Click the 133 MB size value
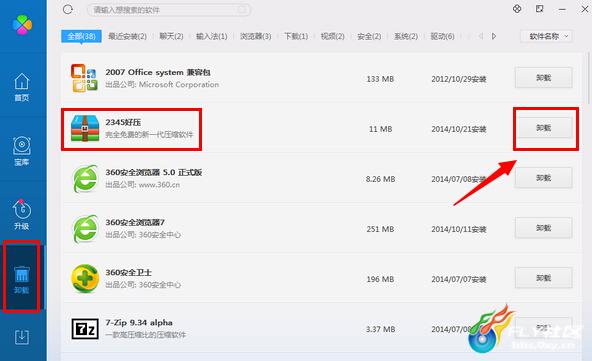Image resolution: width=592 pixels, height=361 pixels. [380, 79]
